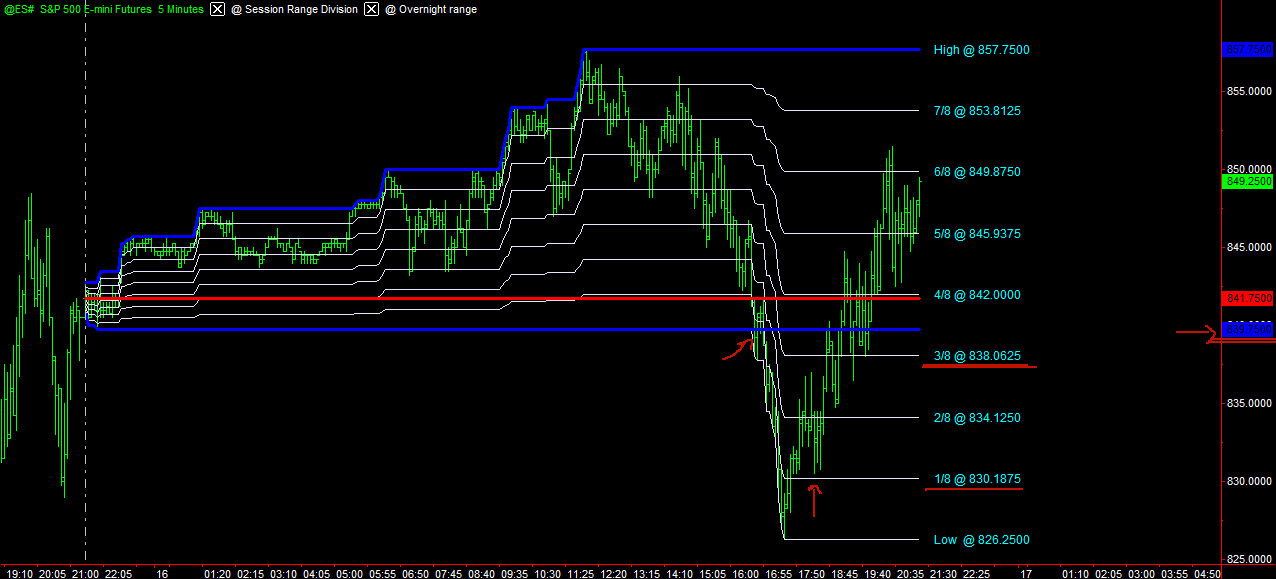Click the 830.0000 price axis label
Screen dimensions: 1276x579
pos(1250,481)
